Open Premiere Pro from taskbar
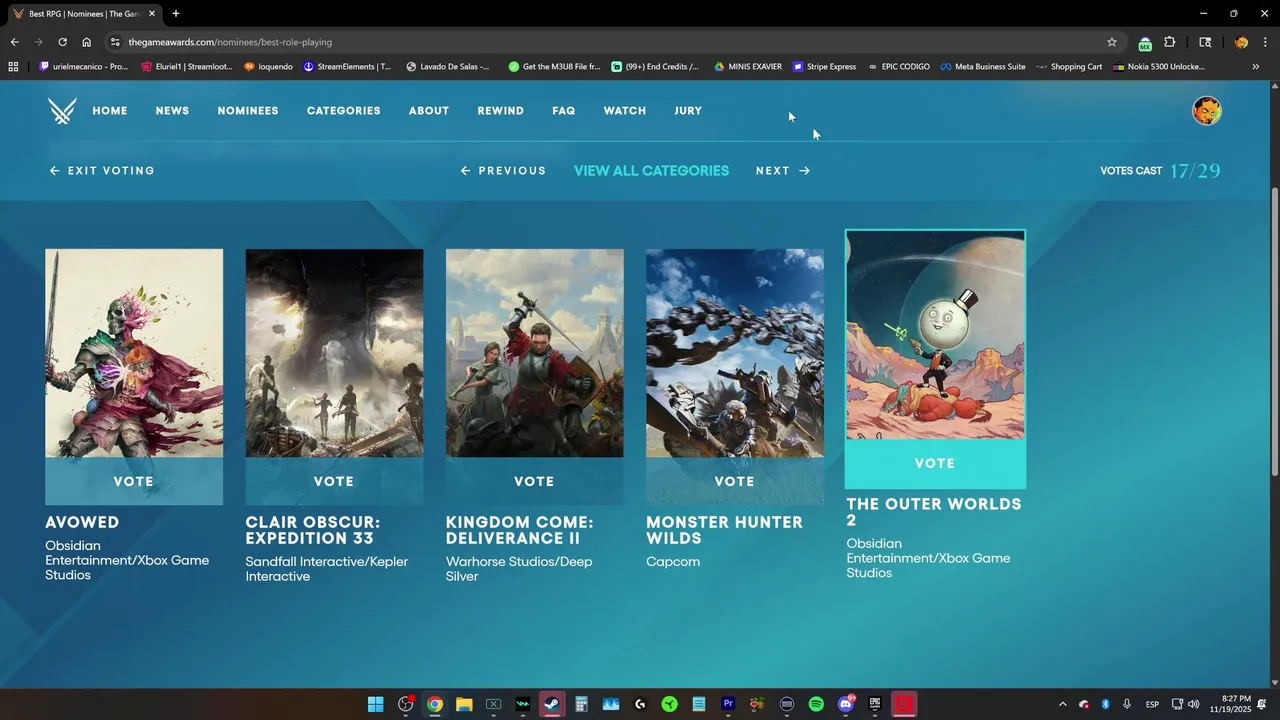 coord(728,704)
